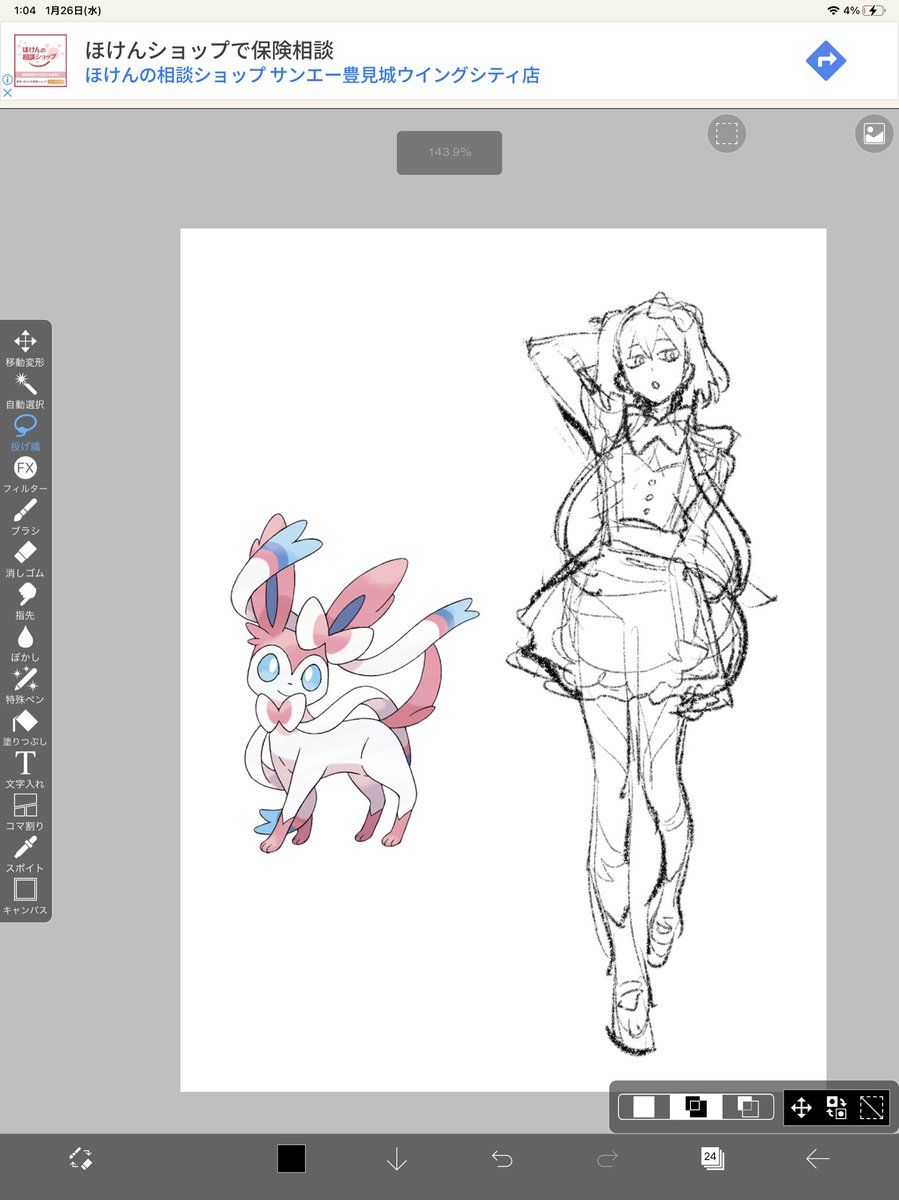This screenshot has width=899, height=1200.
Task: Tap the ad's ほけんの相談ショップ thumbnail image
Action: point(41,61)
